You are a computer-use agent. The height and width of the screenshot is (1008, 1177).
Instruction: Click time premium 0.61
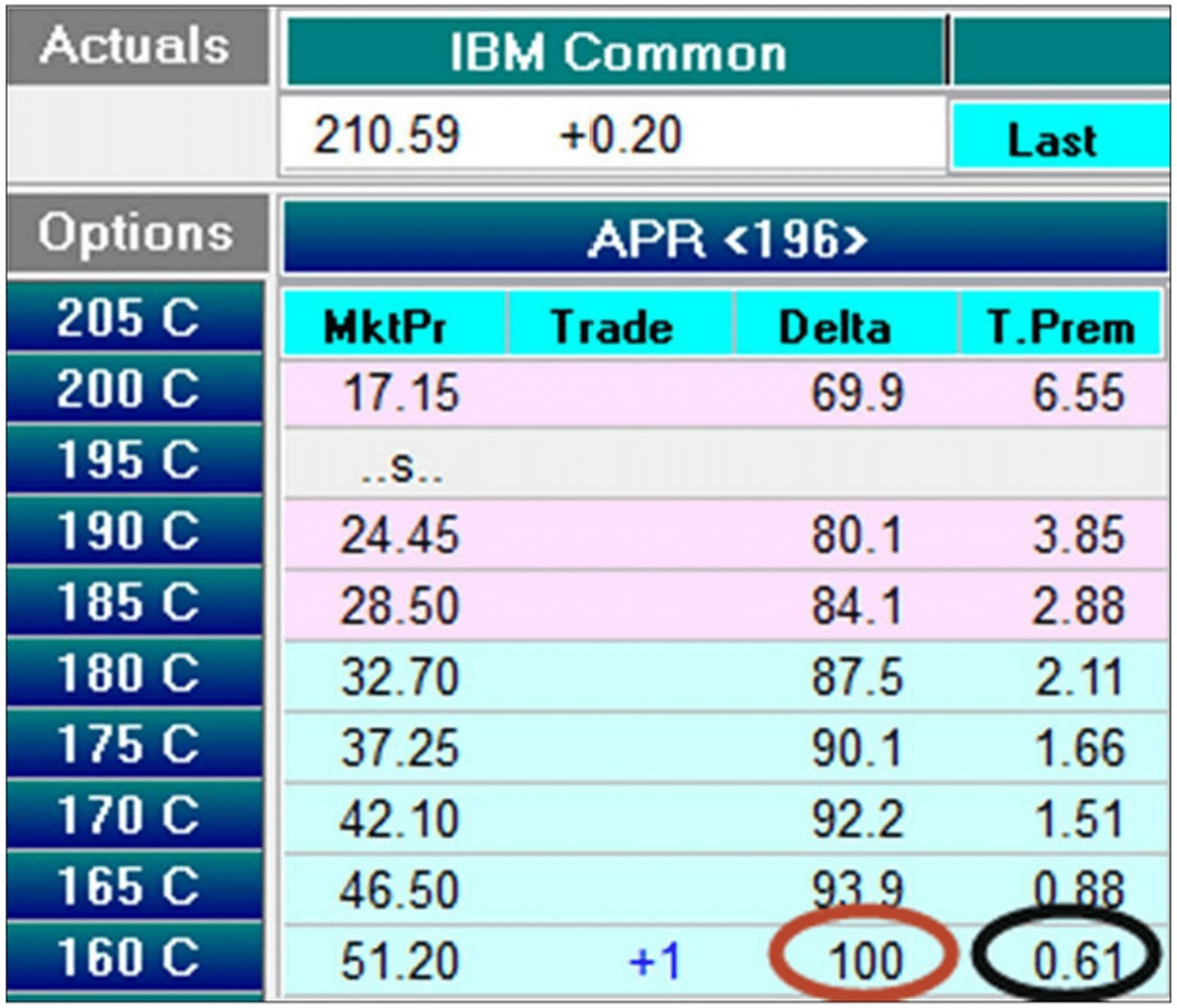(x=1079, y=961)
